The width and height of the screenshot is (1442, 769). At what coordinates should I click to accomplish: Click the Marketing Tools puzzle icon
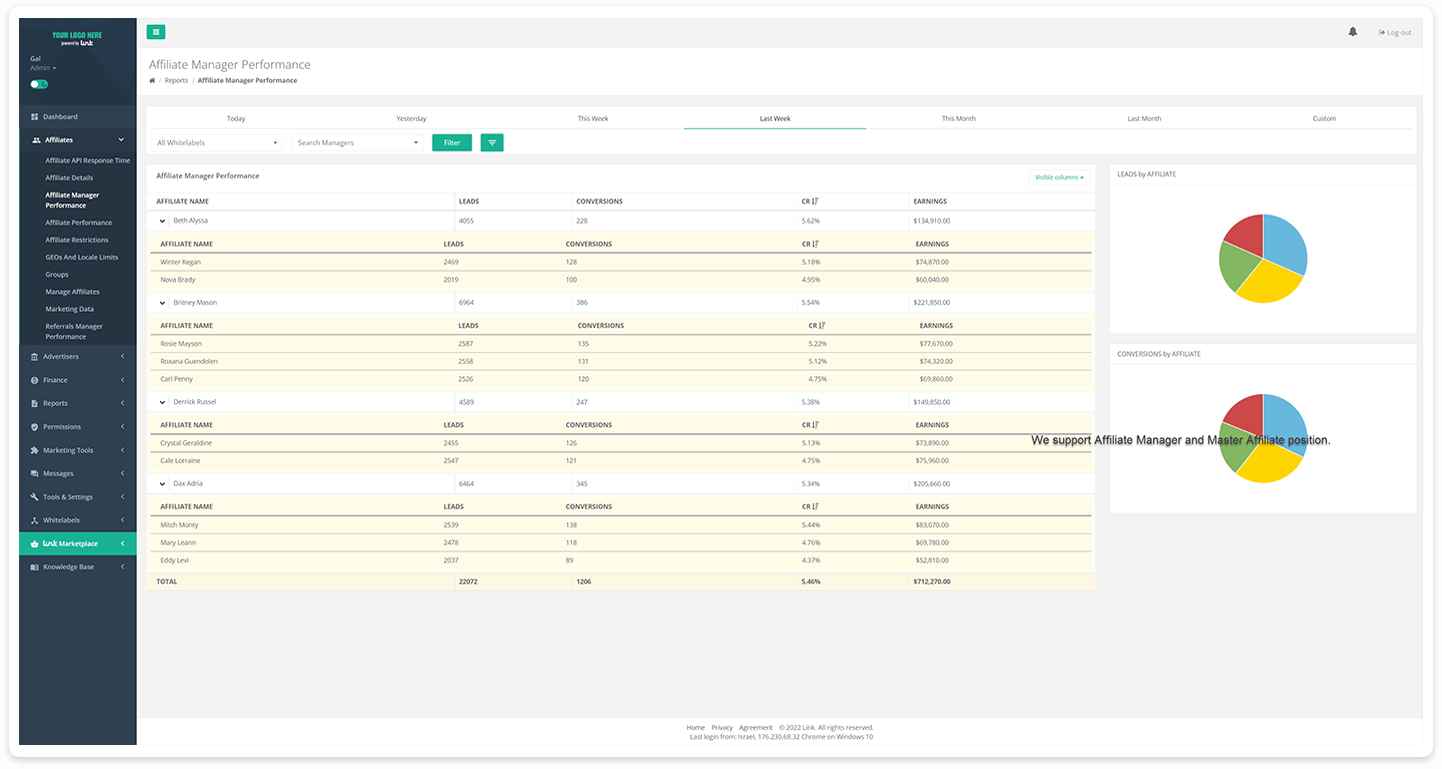point(35,450)
